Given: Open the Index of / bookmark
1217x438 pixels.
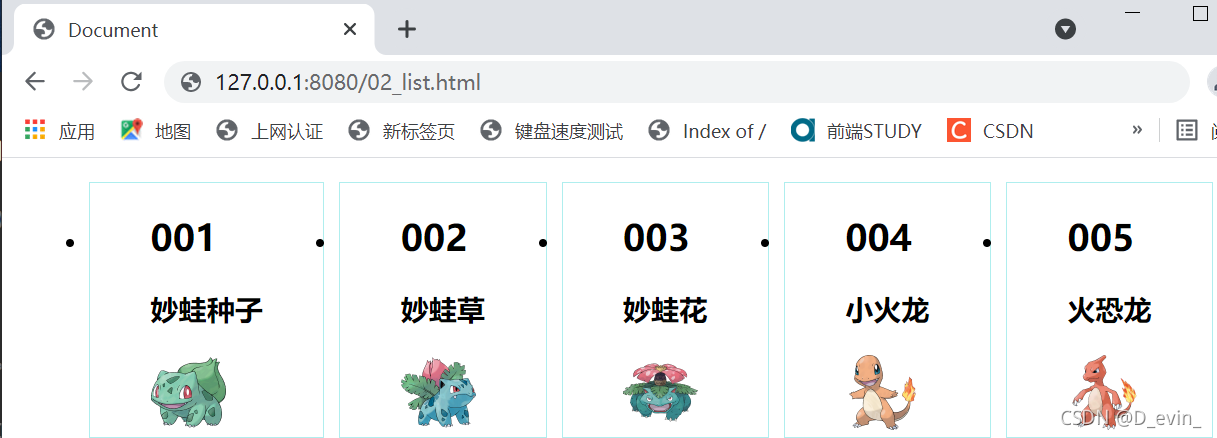Looking at the screenshot, I should [x=707, y=131].
